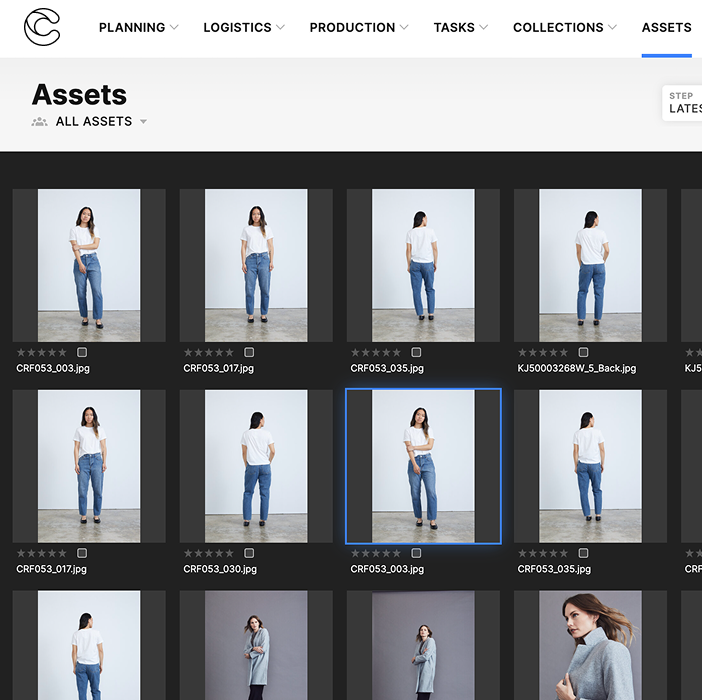The image size is (702, 700).
Task: Check the top-row CRF053_017.jpg checkbox
Action: coord(249,352)
